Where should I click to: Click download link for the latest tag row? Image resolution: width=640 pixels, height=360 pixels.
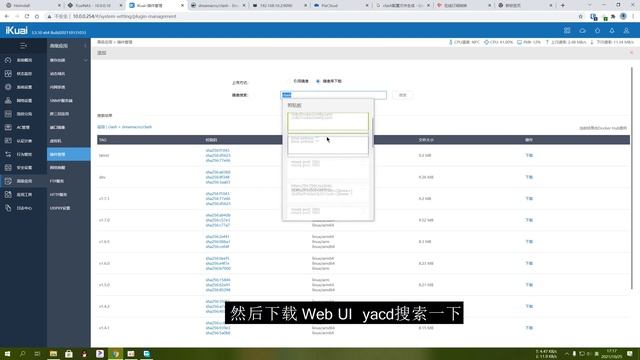click(529, 156)
